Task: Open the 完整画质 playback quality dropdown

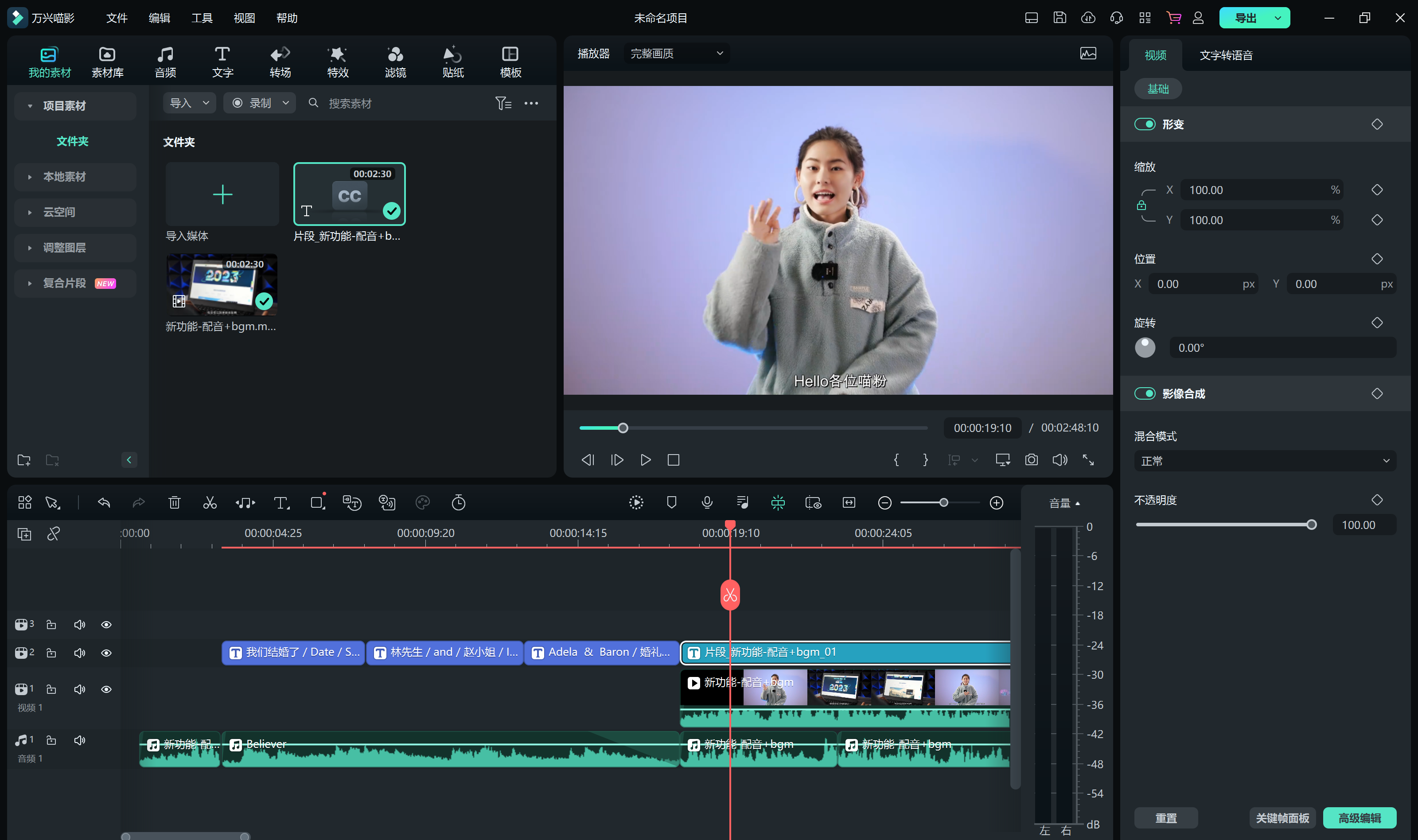Action: [x=676, y=53]
